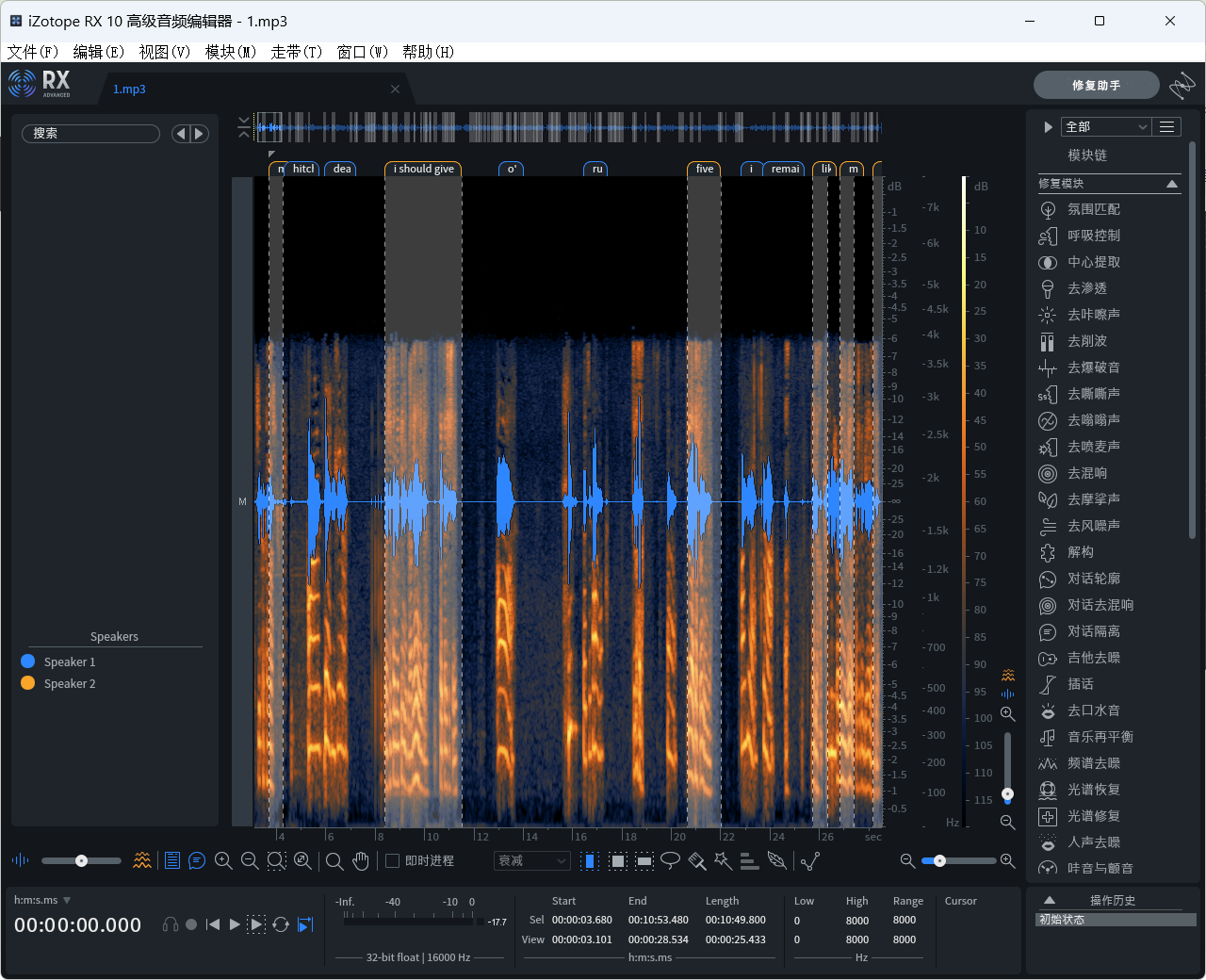Enable the 即时进程 checkbox
The height and width of the screenshot is (980, 1206).
pos(393,860)
